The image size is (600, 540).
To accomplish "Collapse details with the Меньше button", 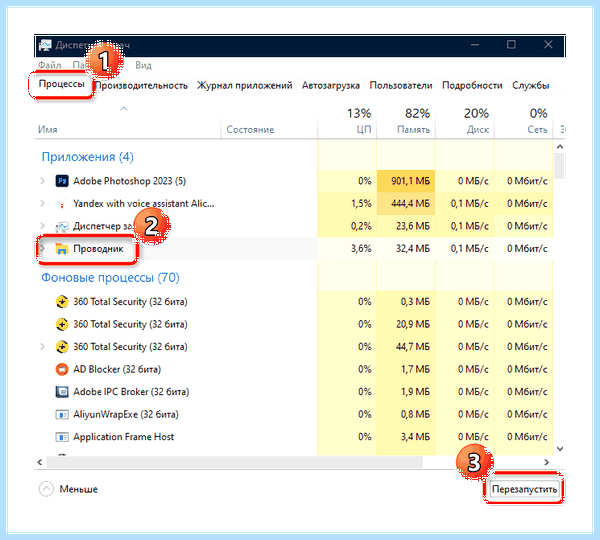I will [x=68, y=489].
